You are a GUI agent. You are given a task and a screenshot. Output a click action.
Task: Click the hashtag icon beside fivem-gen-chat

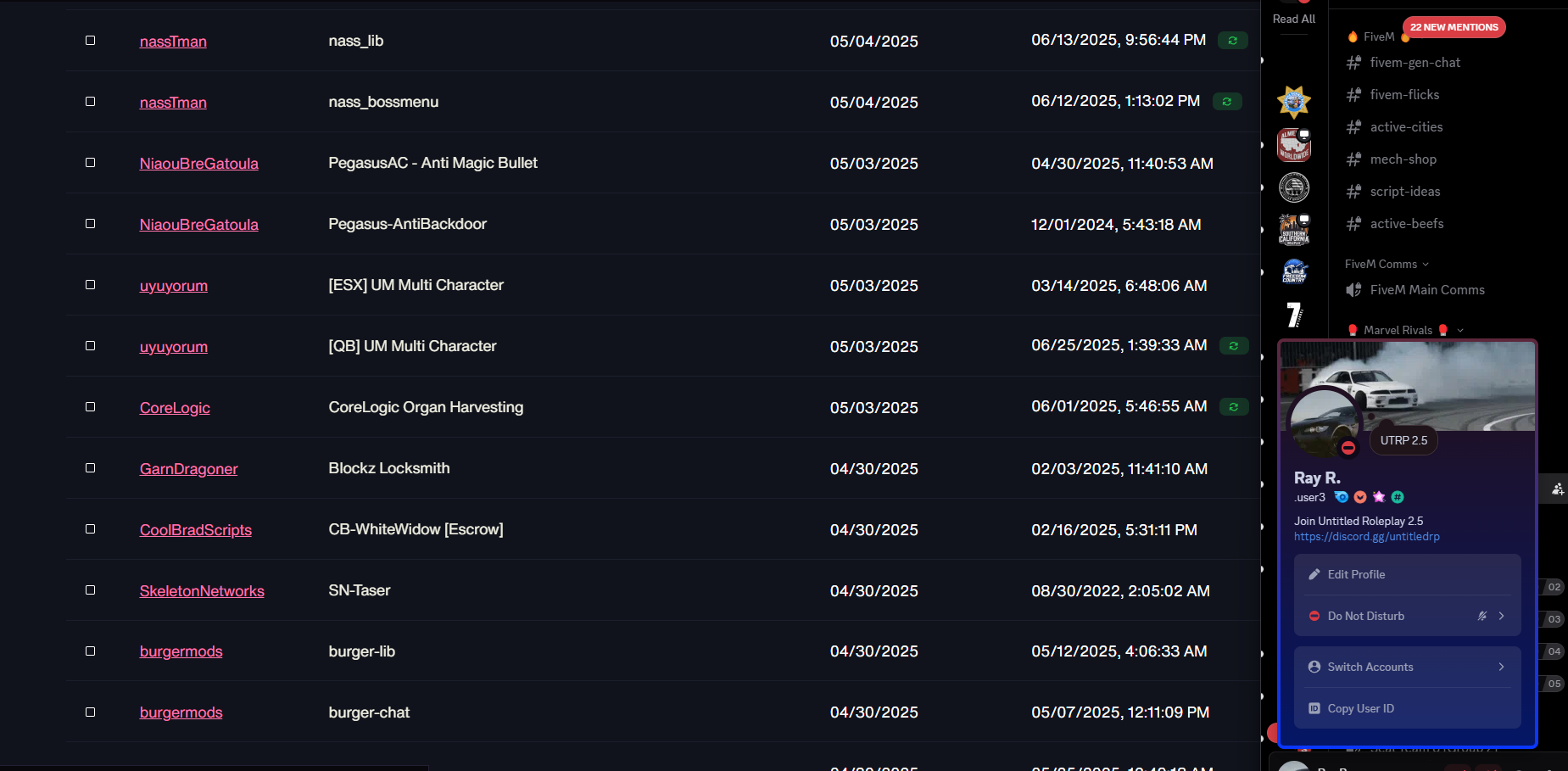pos(1353,63)
